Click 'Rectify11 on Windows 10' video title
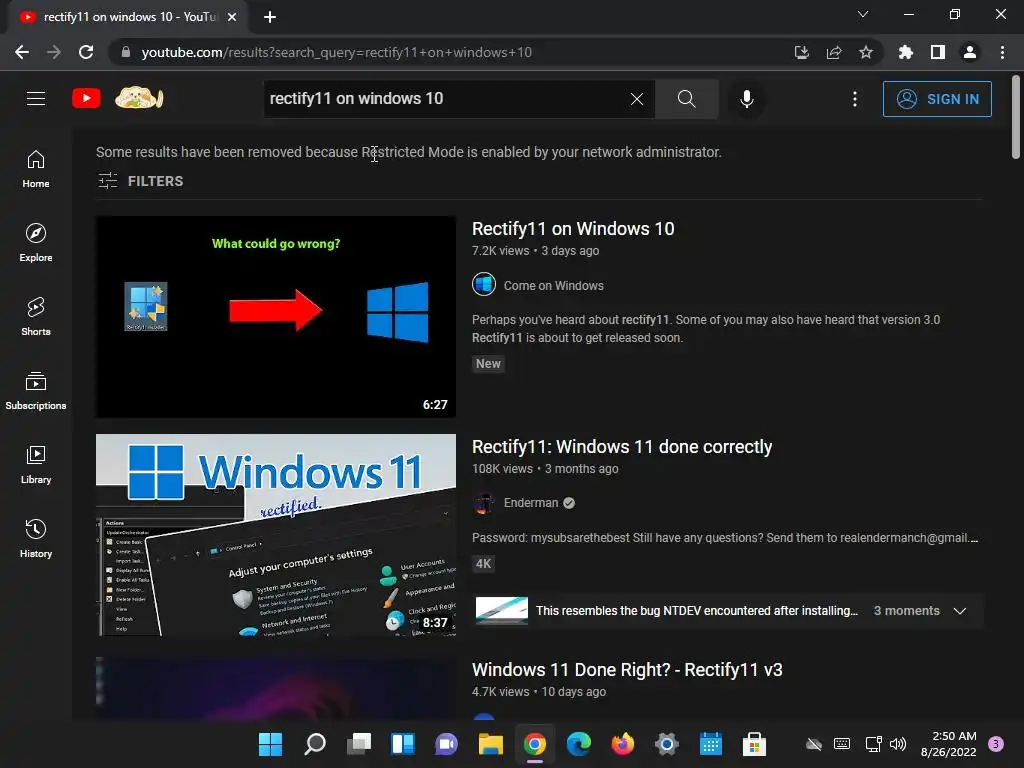The width and height of the screenshot is (1024, 768). tap(573, 229)
